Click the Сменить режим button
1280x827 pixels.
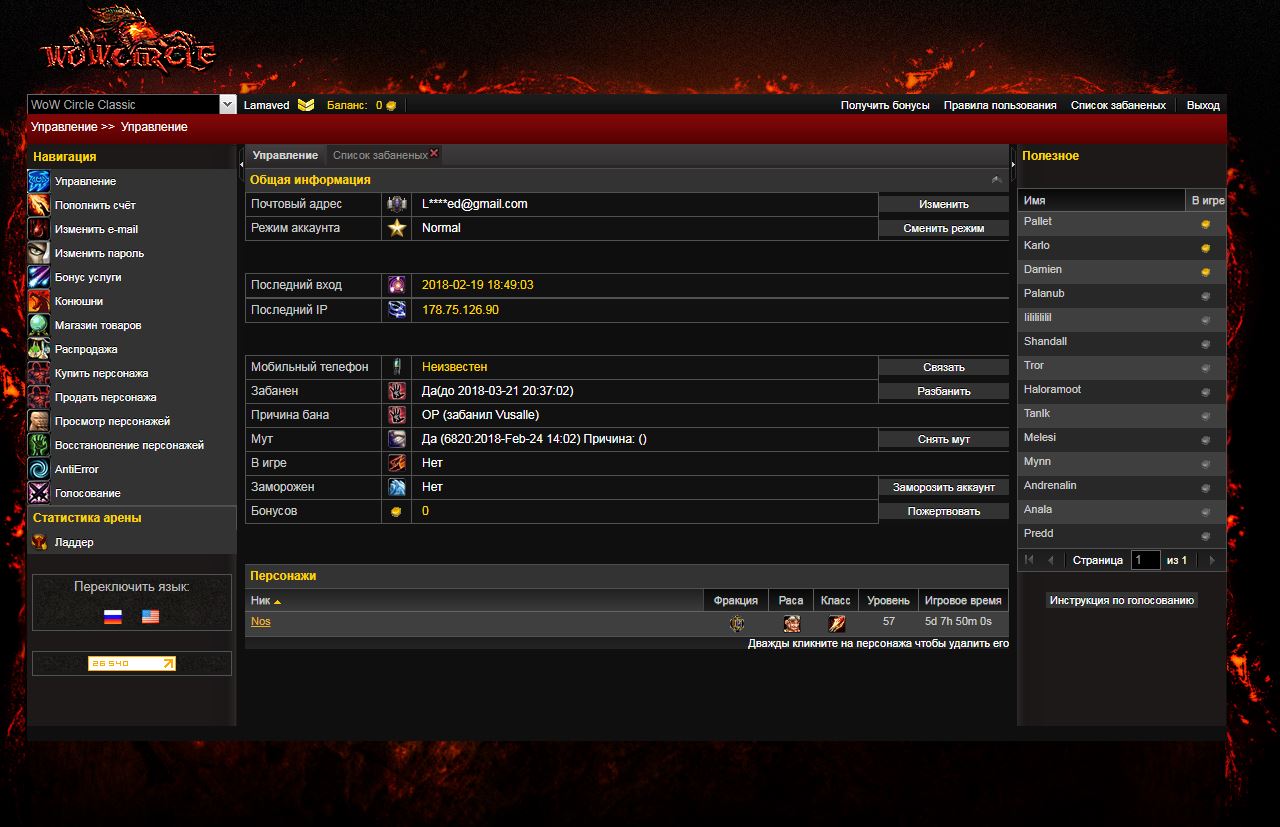point(943,228)
